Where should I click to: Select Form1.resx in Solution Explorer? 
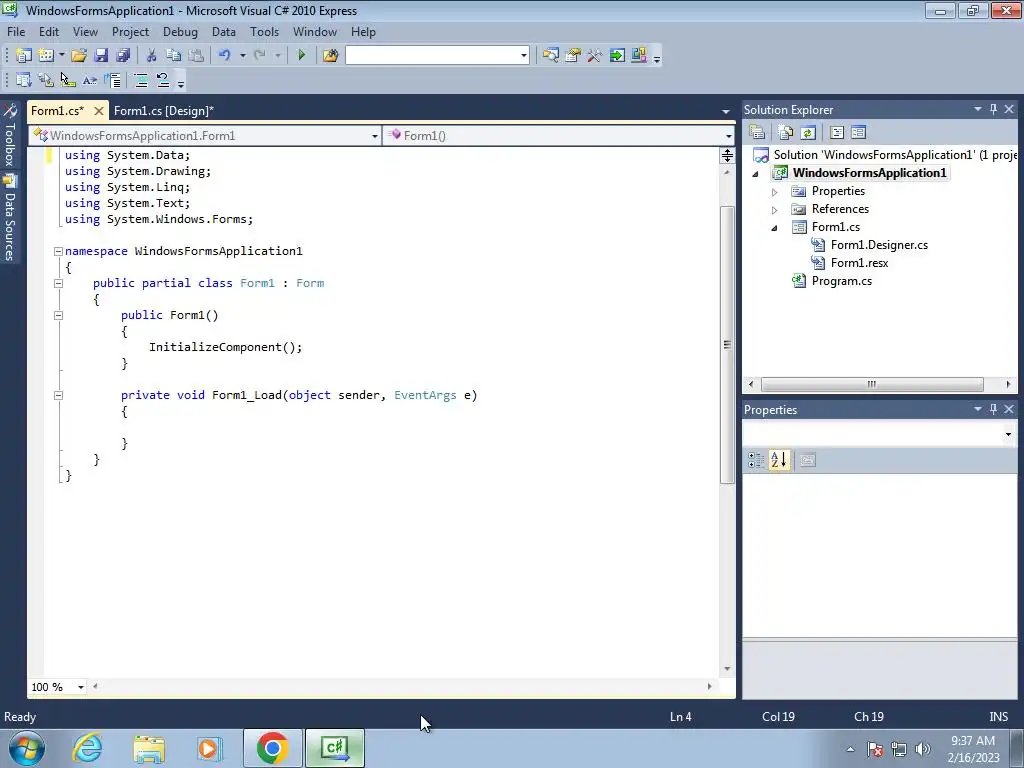[x=859, y=263]
